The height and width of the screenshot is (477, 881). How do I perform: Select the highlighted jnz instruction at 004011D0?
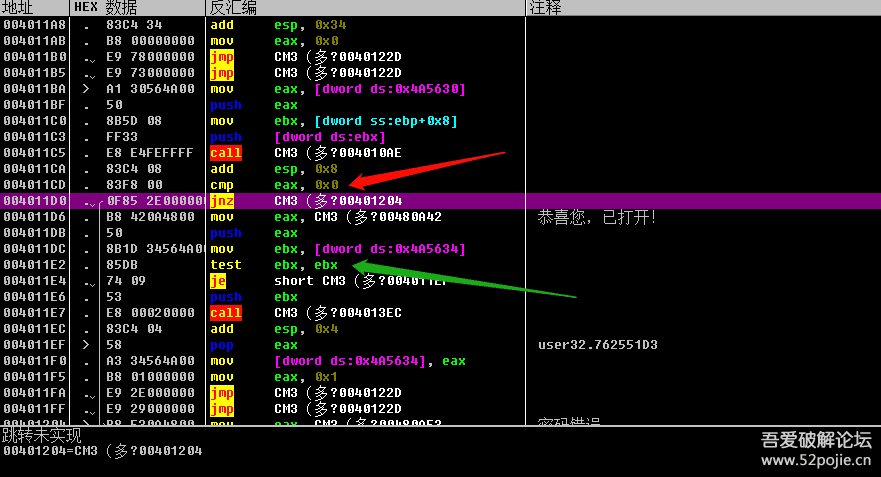[222, 201]
